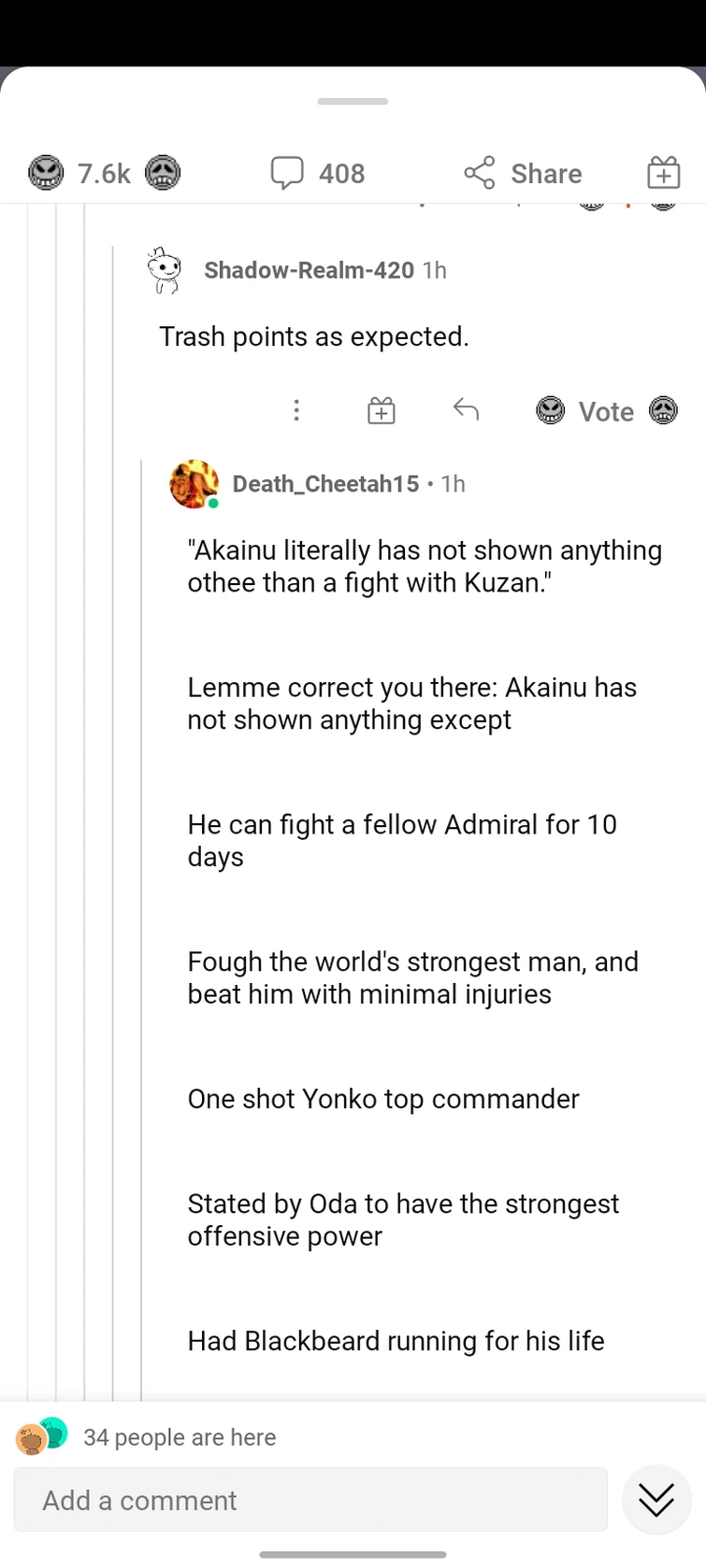The height and width of the screenshot is (1568, 706).
Task: Open the 408 comments view
Action: coord(317,173)
